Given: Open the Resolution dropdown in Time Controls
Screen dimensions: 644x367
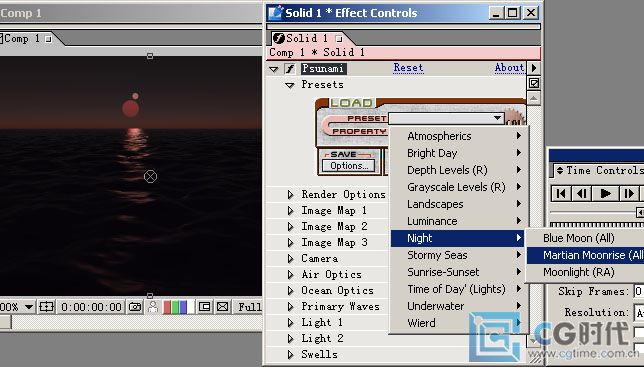Looking at the screenshot, I should pos(639,313).
